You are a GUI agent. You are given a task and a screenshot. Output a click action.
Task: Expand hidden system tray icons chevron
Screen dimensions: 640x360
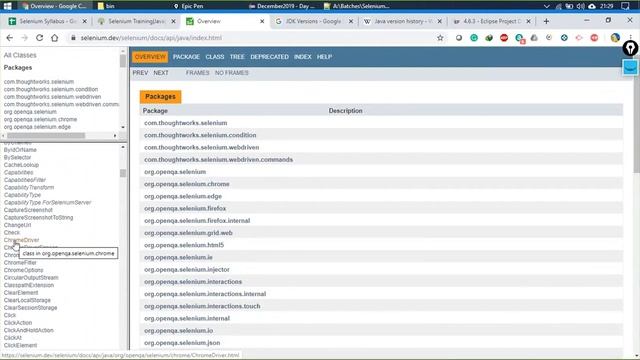547,6
